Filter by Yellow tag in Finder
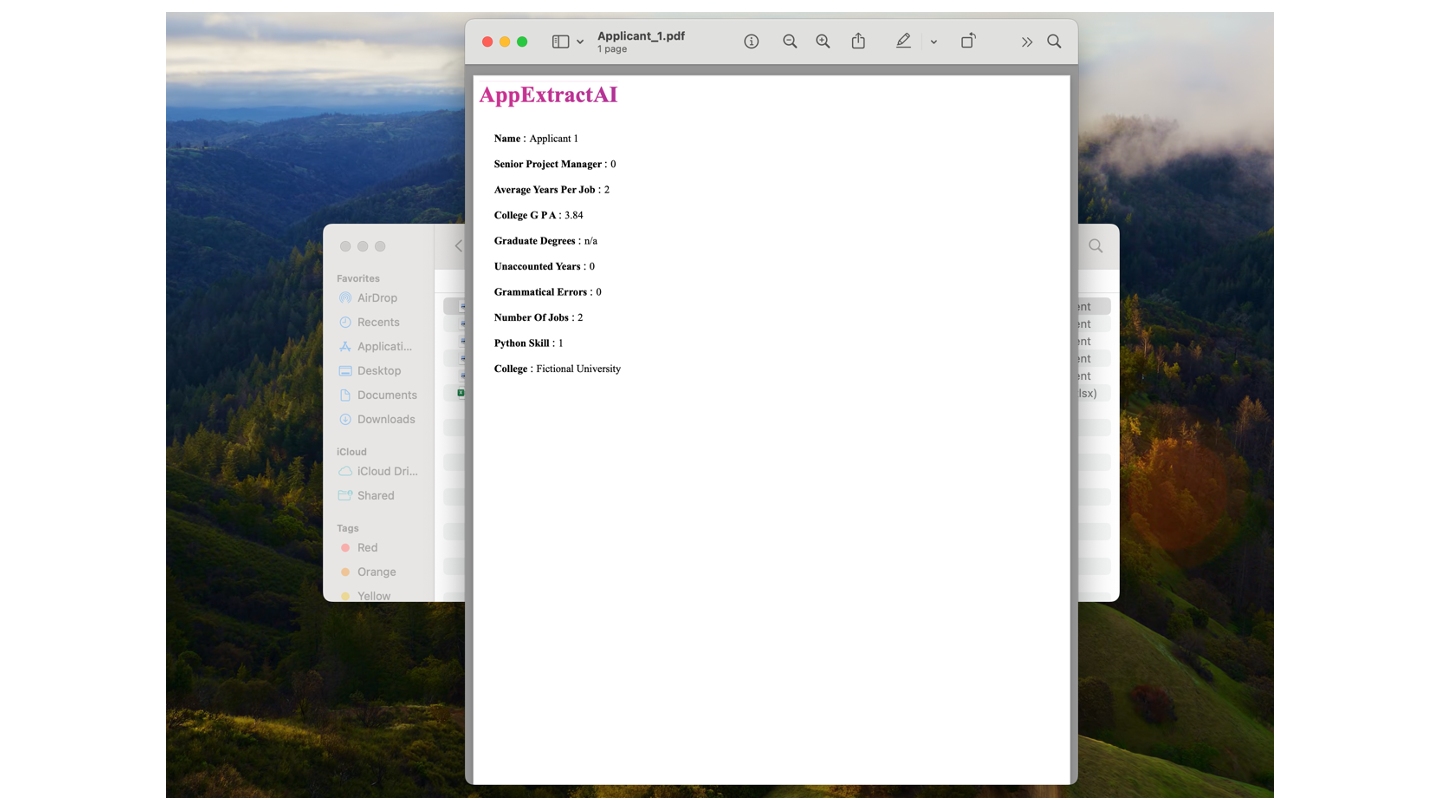The width and height of the screenshot is (1440, 810). (374, 596)
